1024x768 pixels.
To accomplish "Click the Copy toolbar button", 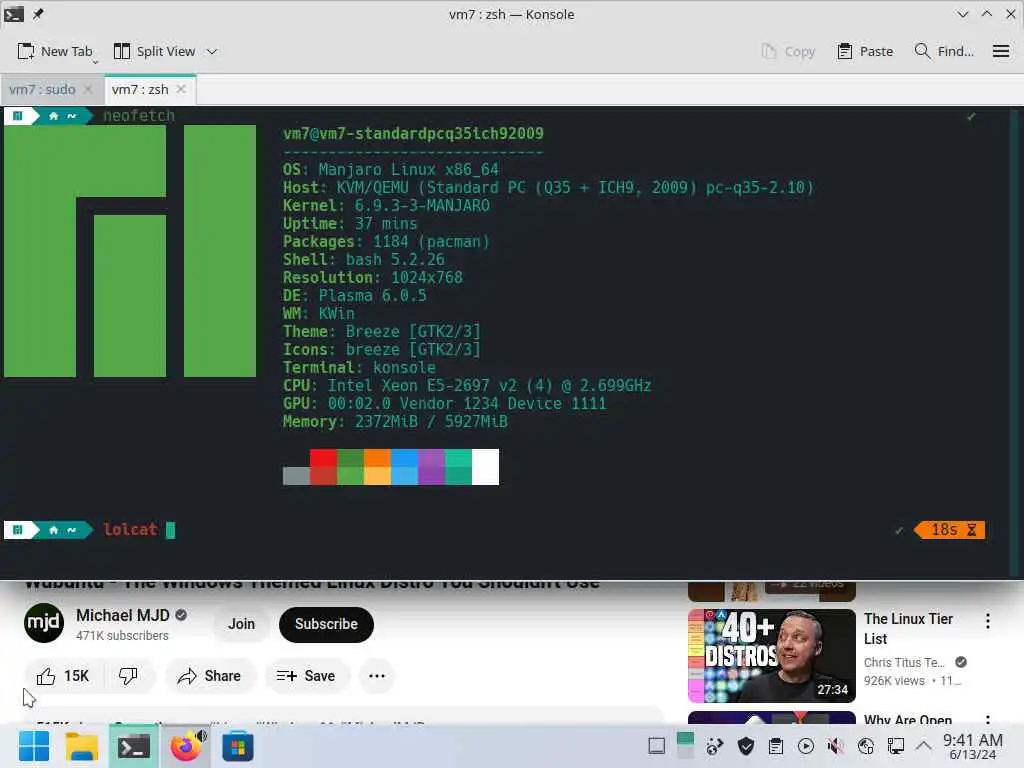I will [x=788, y=52].
